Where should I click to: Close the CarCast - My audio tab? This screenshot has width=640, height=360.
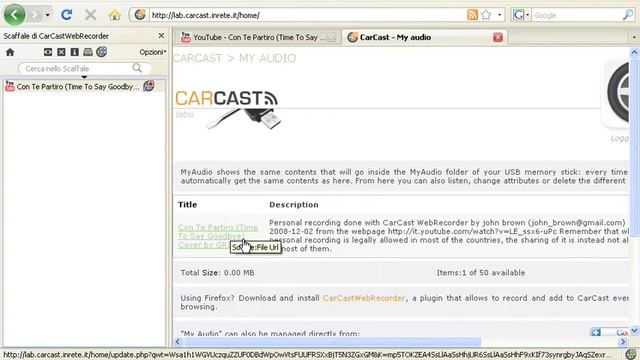pos(498,38)
